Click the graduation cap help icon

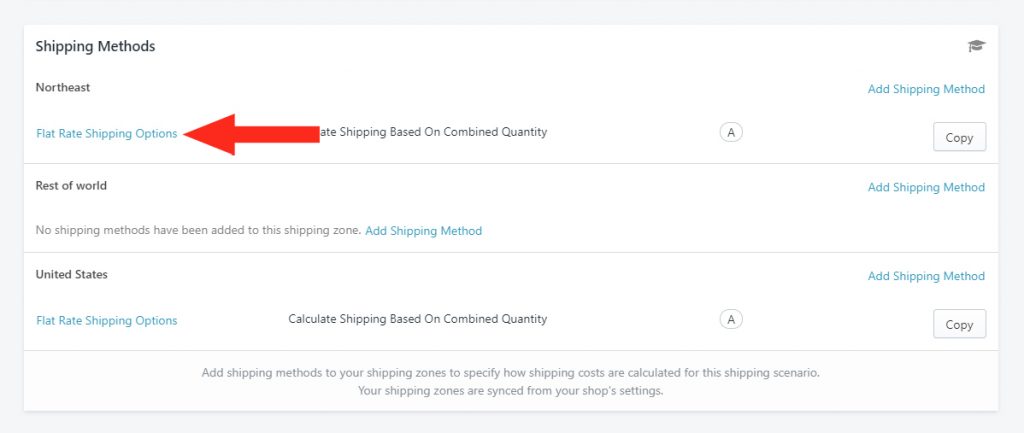tap(976, 46)
